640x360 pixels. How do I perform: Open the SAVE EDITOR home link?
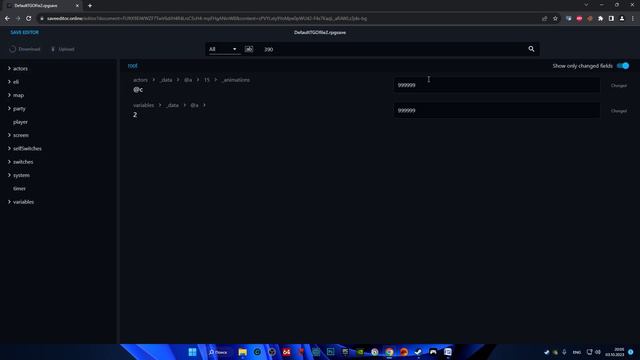pos(24,32)
